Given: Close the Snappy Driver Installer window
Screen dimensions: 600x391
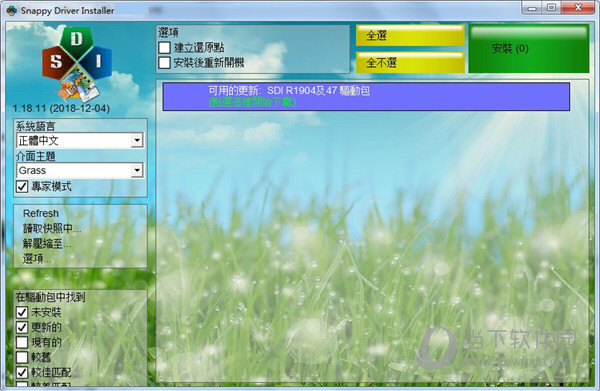Looking at the screenshot, I should pyautogui.click(x=578, y=8).
